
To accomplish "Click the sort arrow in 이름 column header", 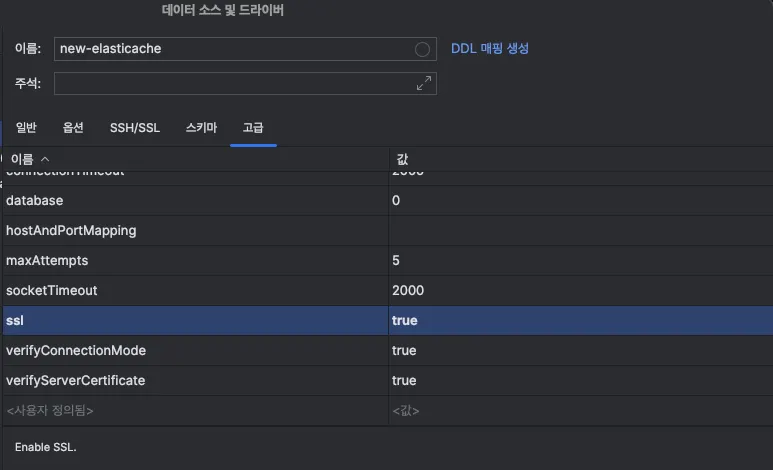I will [x=45, y=160].
